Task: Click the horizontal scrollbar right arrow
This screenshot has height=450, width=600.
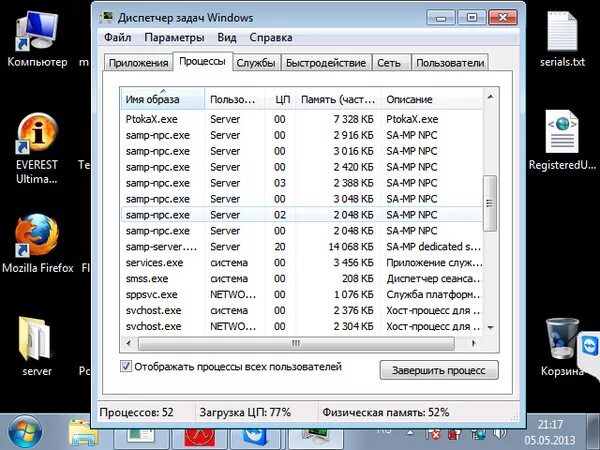Action: click(474, 343)
